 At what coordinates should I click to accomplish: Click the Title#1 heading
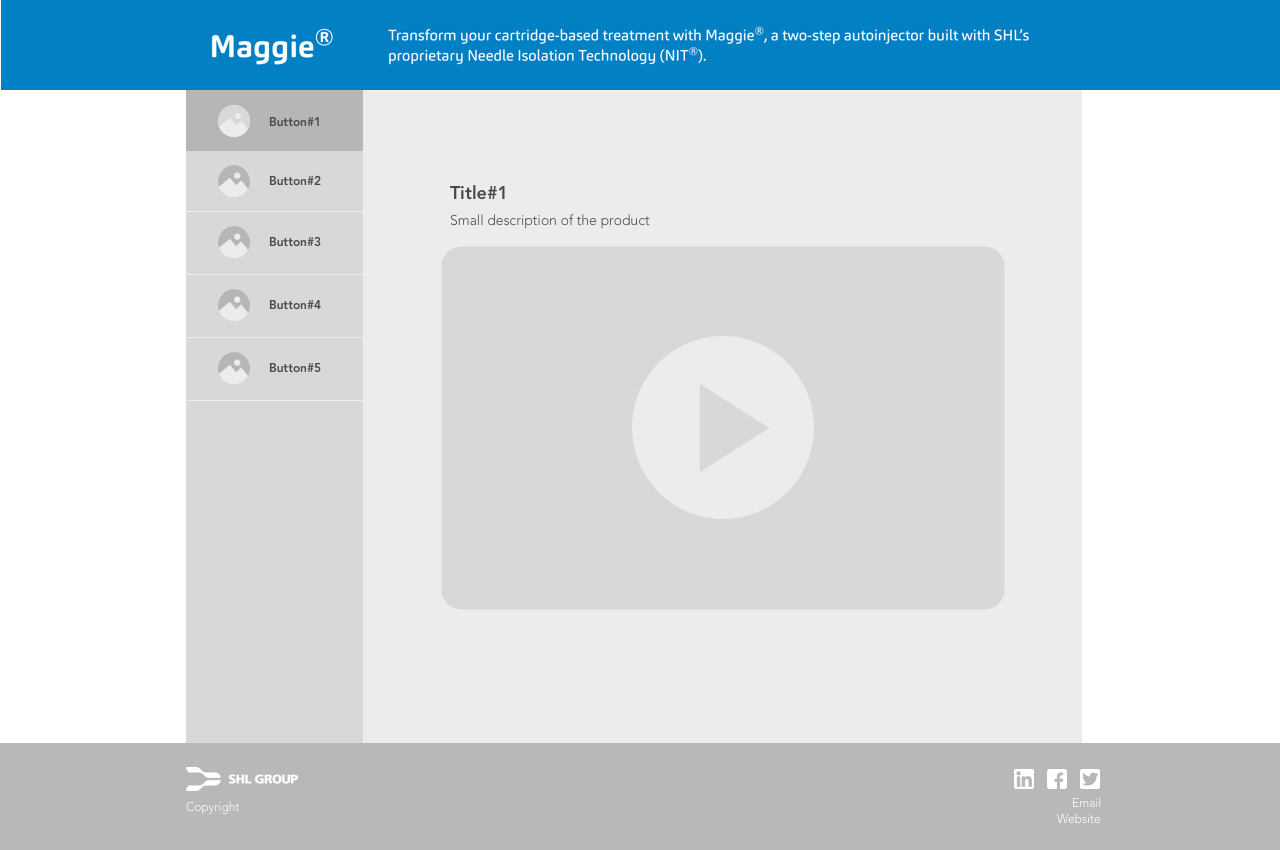coord(478,193)
